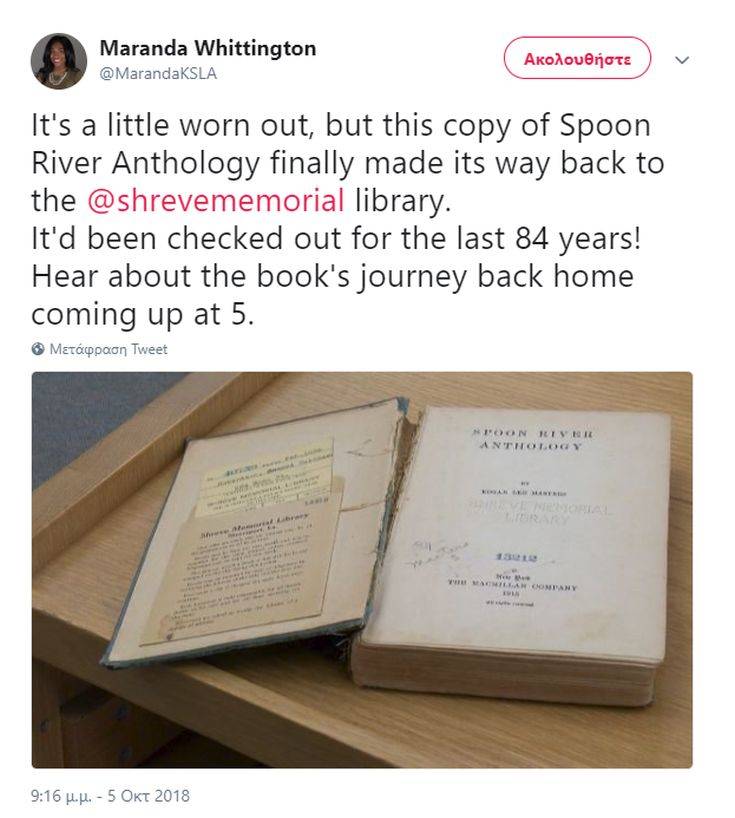Click the Μετάφραση Tweet translation link
The width and height of the screenshot is (735, 818).
pos(109,349)
